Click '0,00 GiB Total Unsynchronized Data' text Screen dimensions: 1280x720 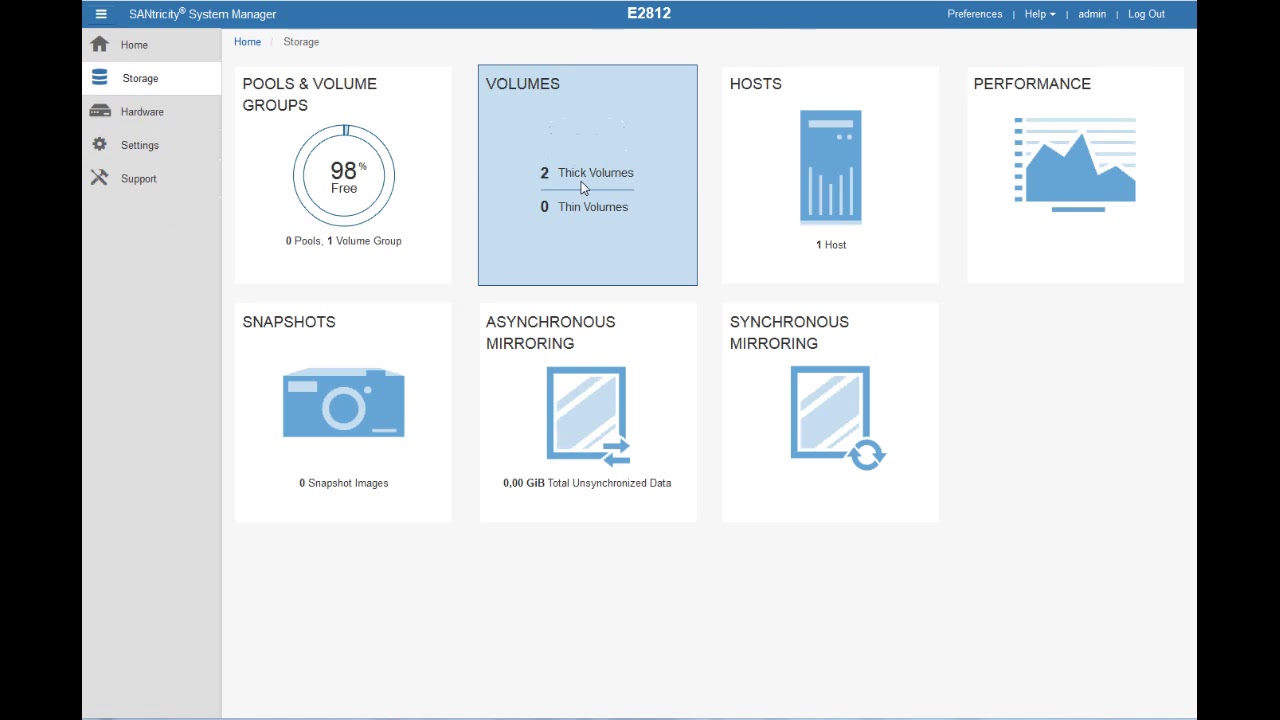(587, 483)
